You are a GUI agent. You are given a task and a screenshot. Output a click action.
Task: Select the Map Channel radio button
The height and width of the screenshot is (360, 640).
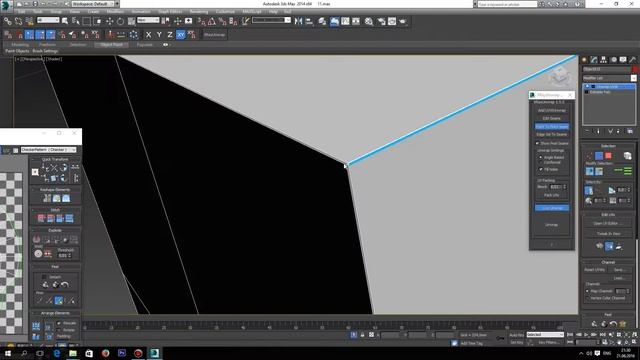pos(587,291)
